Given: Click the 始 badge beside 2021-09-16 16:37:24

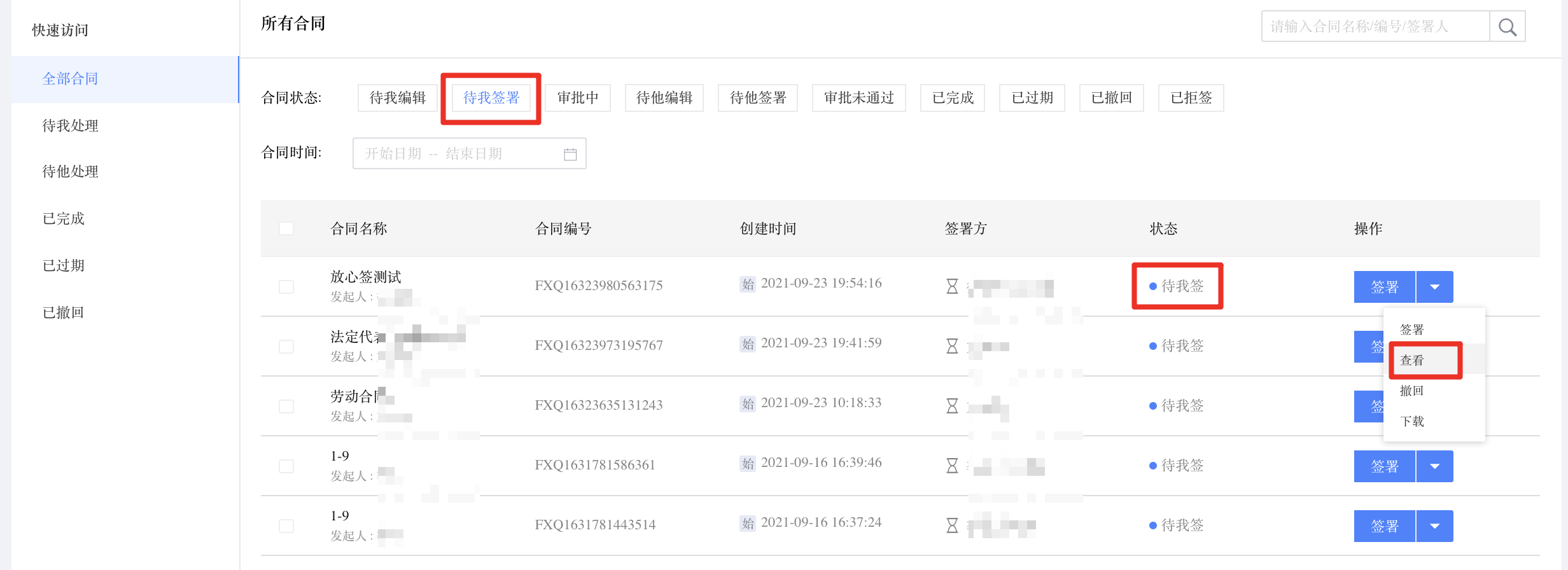Looking at the screenshot, I should point(748,523).
